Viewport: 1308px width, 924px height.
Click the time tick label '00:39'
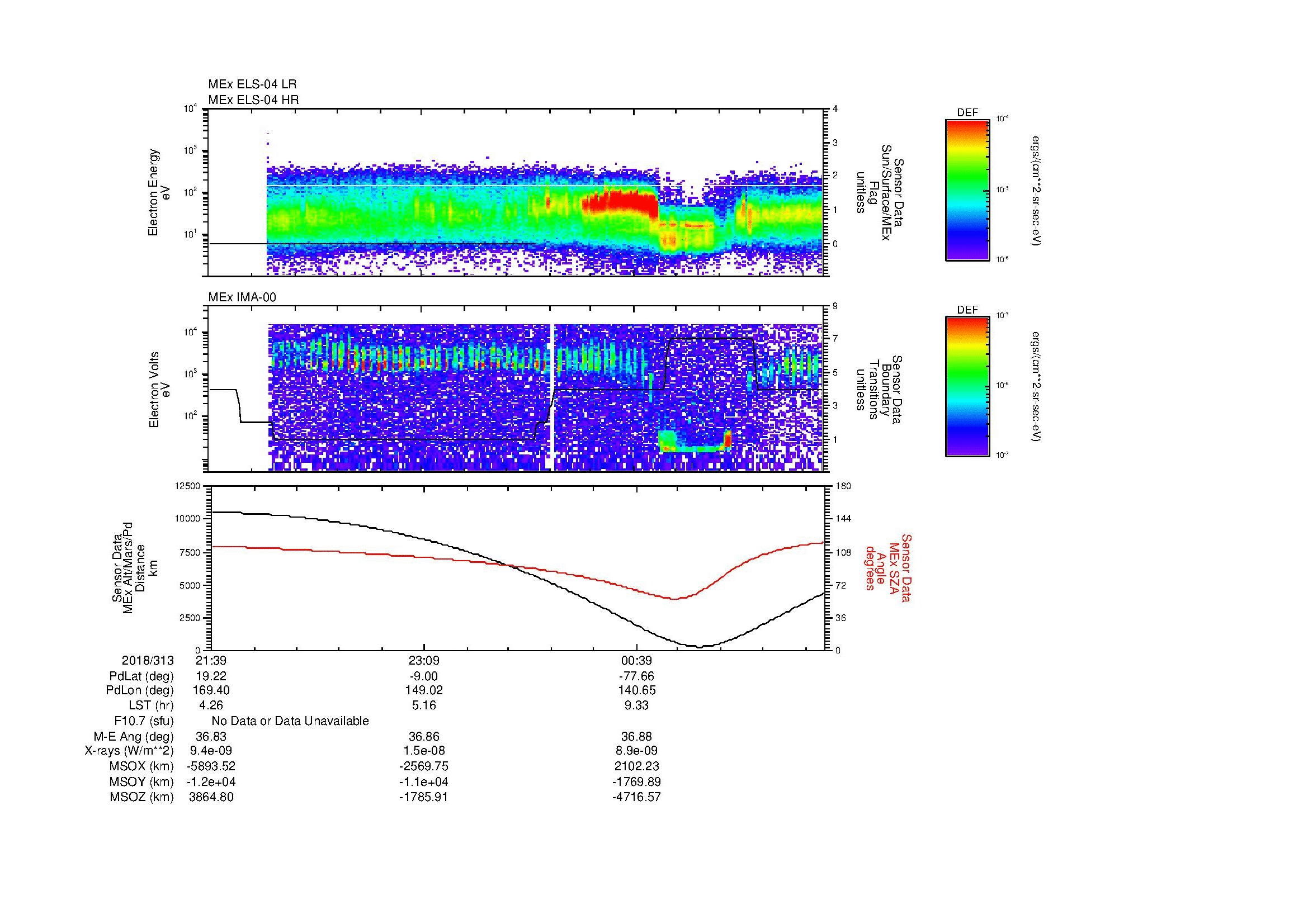pos(636,660)
